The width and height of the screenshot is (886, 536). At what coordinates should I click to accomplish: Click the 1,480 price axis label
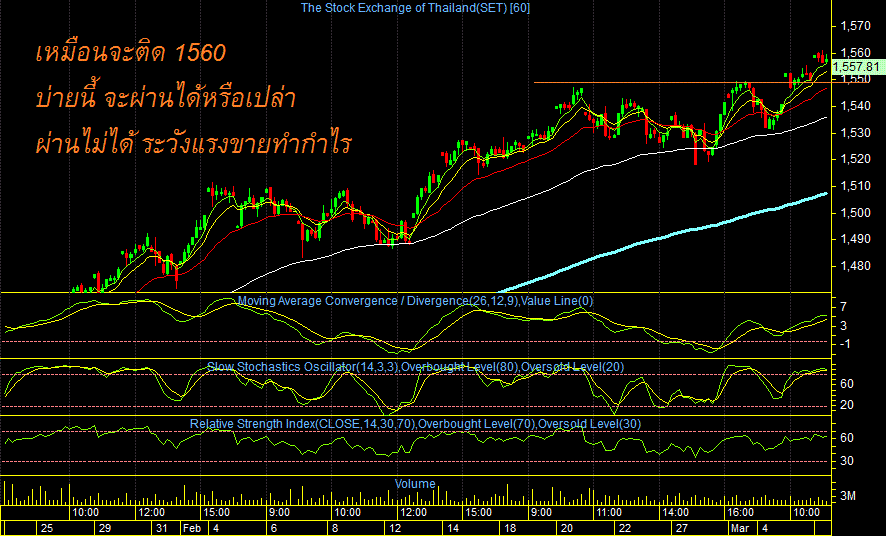tap(855, 265)
